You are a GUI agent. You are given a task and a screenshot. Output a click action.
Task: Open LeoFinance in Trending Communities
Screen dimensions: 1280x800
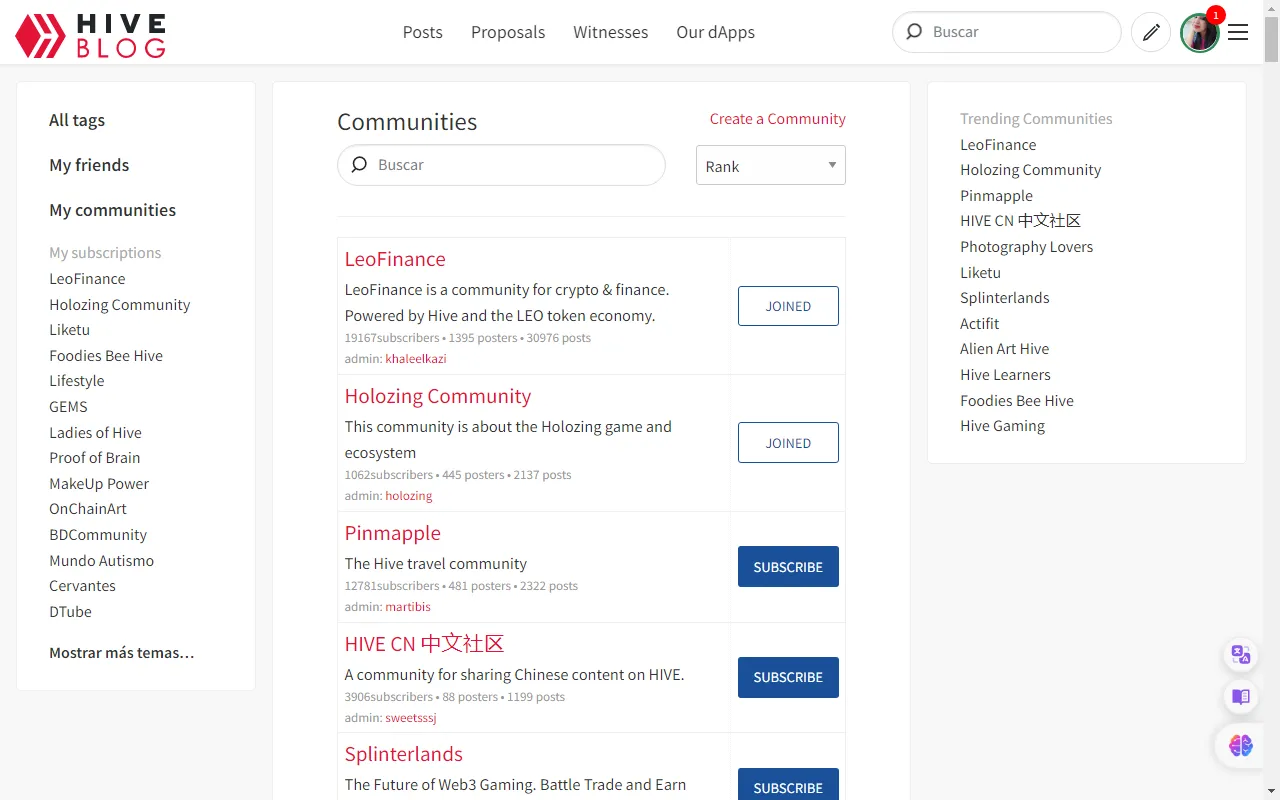click(x=998, y=145)
